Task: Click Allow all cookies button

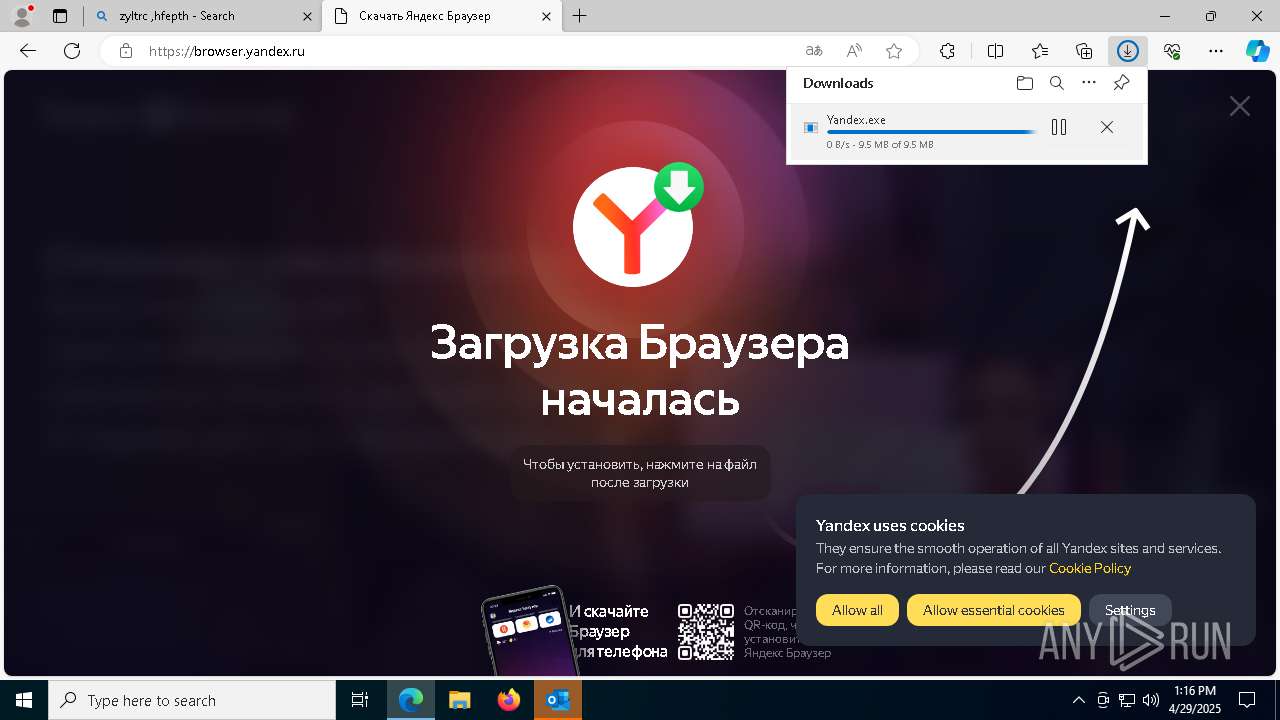Action: (857, 610)
